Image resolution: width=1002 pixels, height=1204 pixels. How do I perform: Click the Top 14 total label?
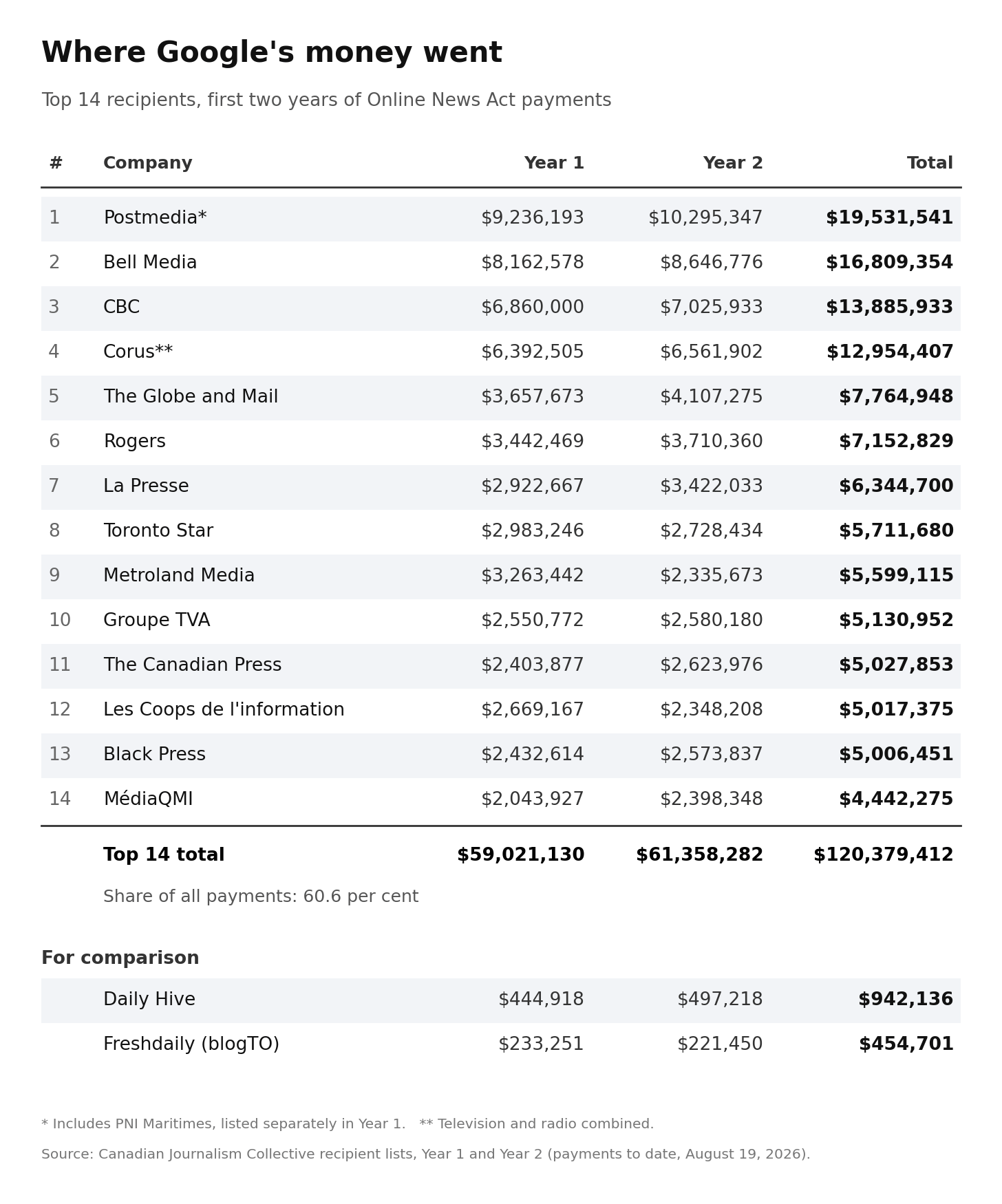click(x=164, y=855)
